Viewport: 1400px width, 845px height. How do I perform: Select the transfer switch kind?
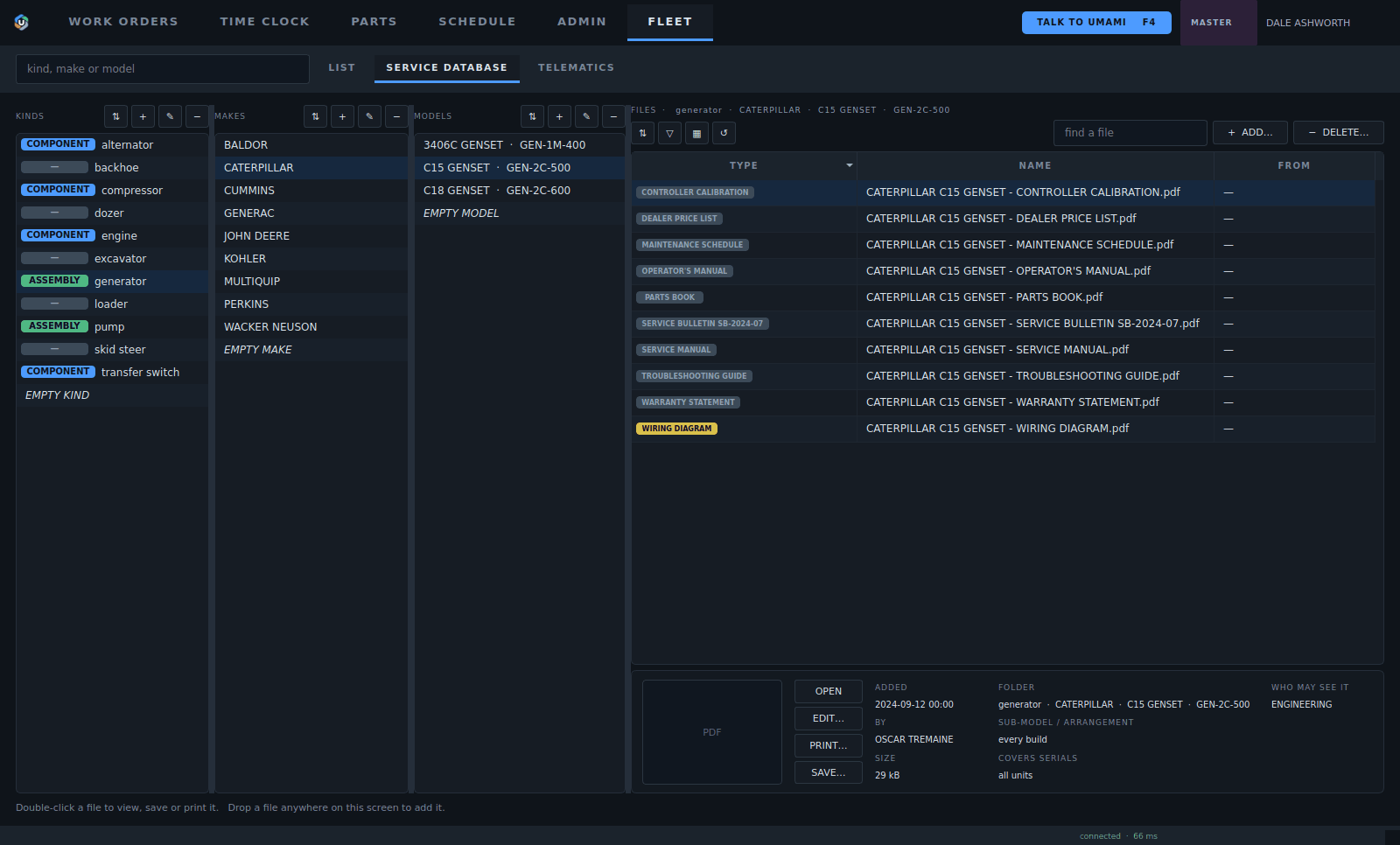112,373
